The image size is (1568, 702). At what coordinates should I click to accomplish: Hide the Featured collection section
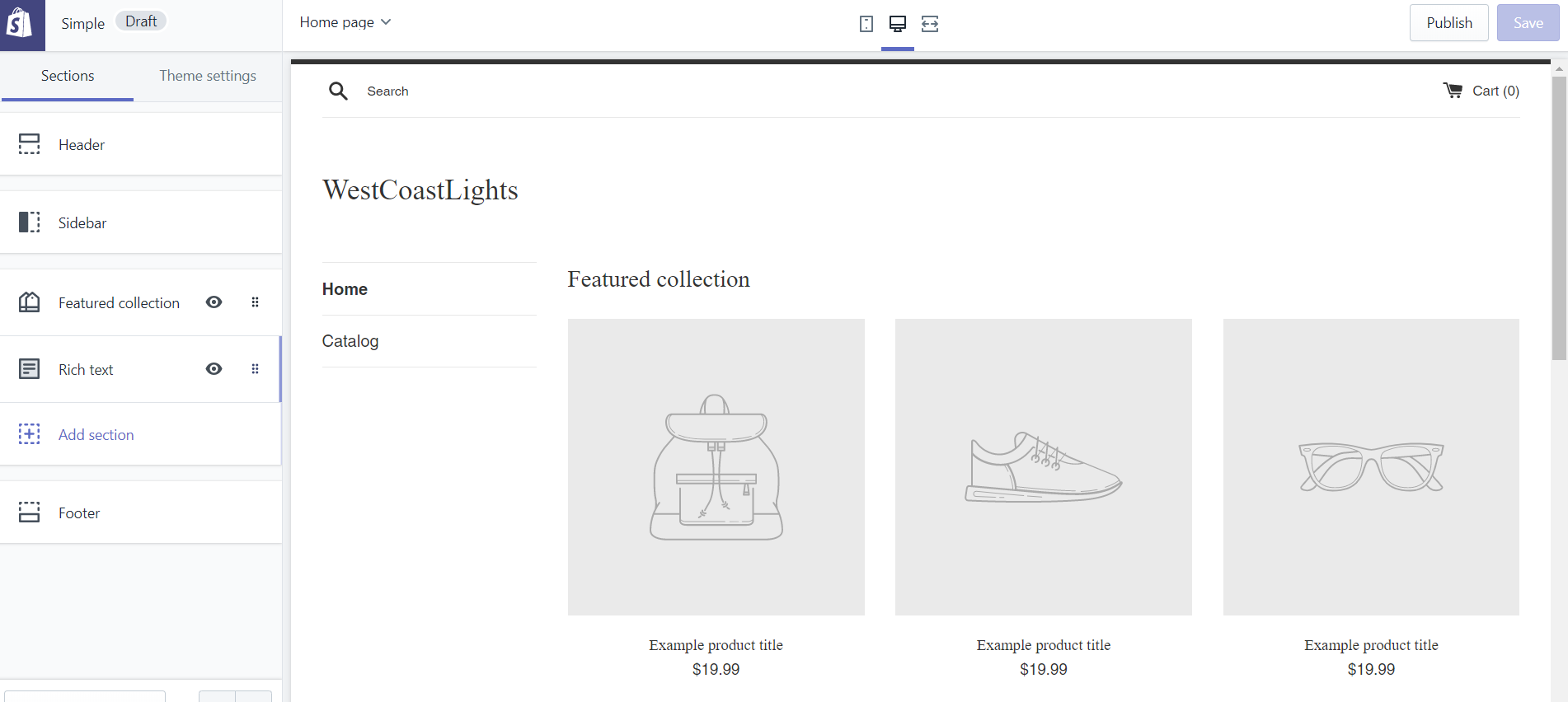[214, 302]
